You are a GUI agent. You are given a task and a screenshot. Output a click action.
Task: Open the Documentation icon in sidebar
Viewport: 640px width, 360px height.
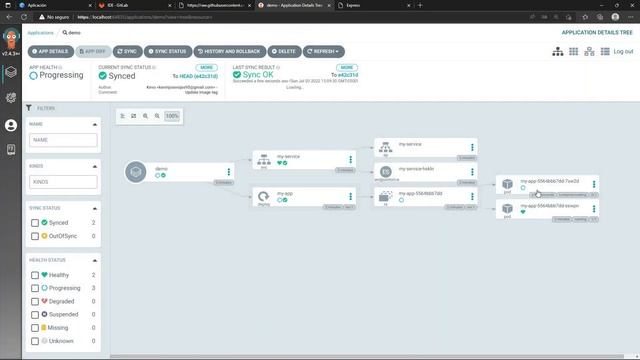pyautogui.click(x=11, y=150)
